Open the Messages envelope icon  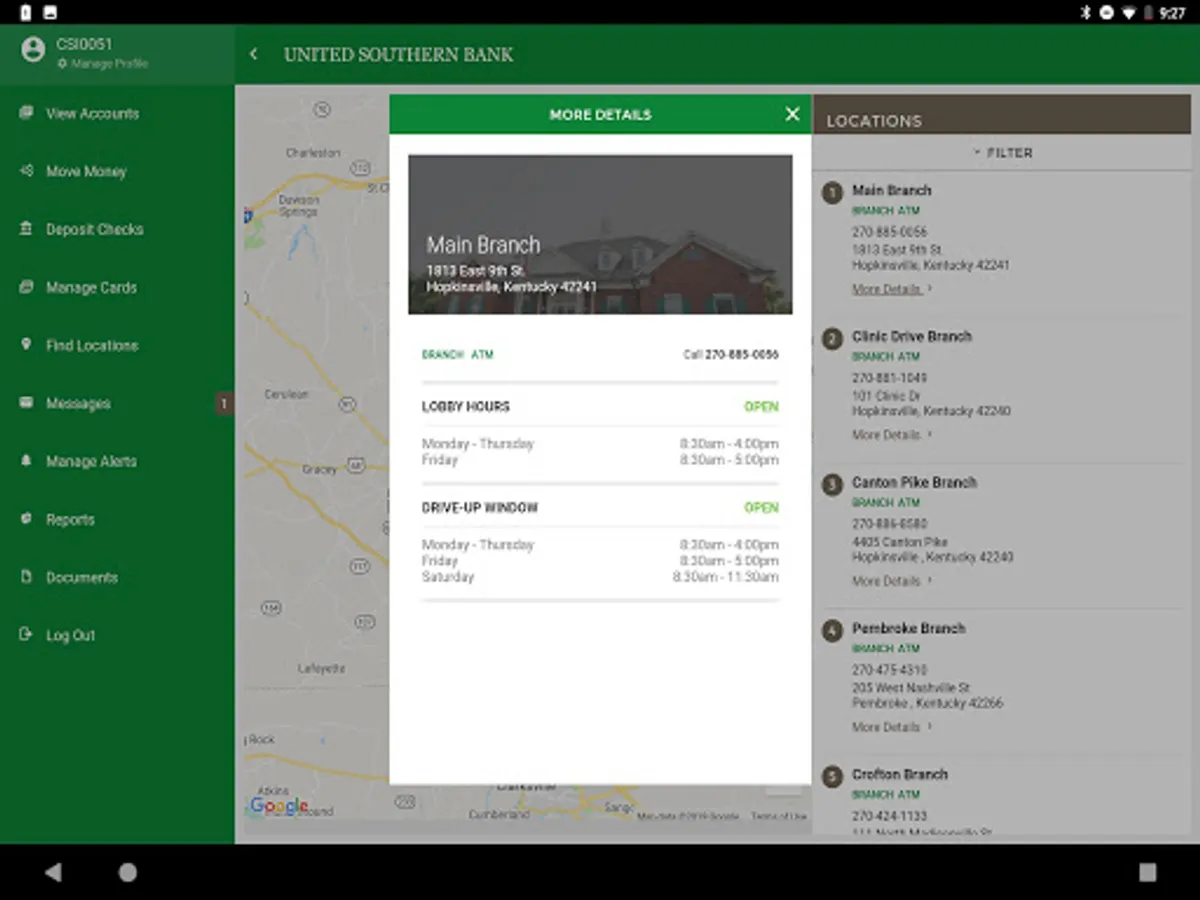tap(26, 403)
